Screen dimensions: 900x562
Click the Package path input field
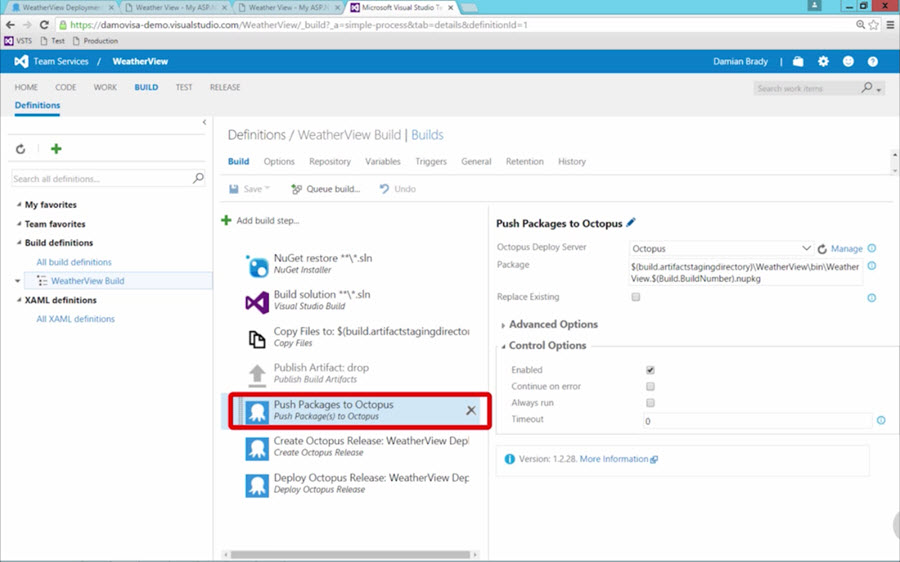click(x=746, y=273)
